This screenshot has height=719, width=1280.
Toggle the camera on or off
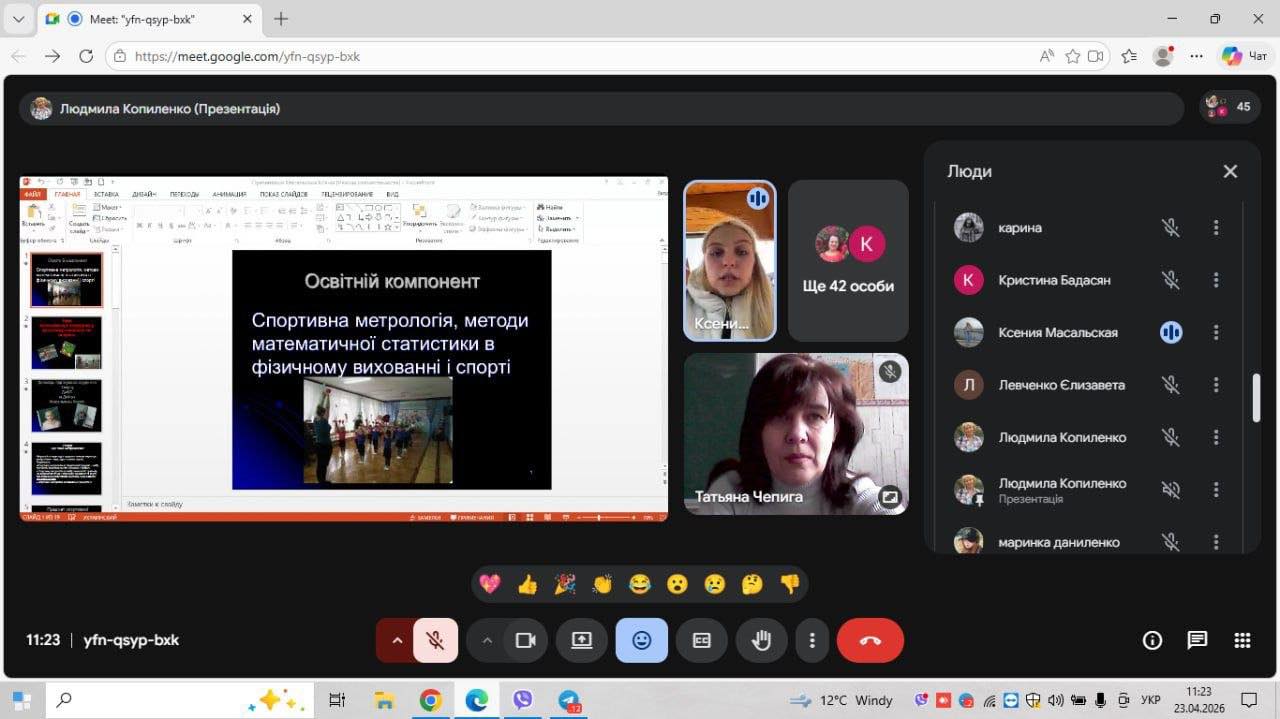click(x=525, y=641)
